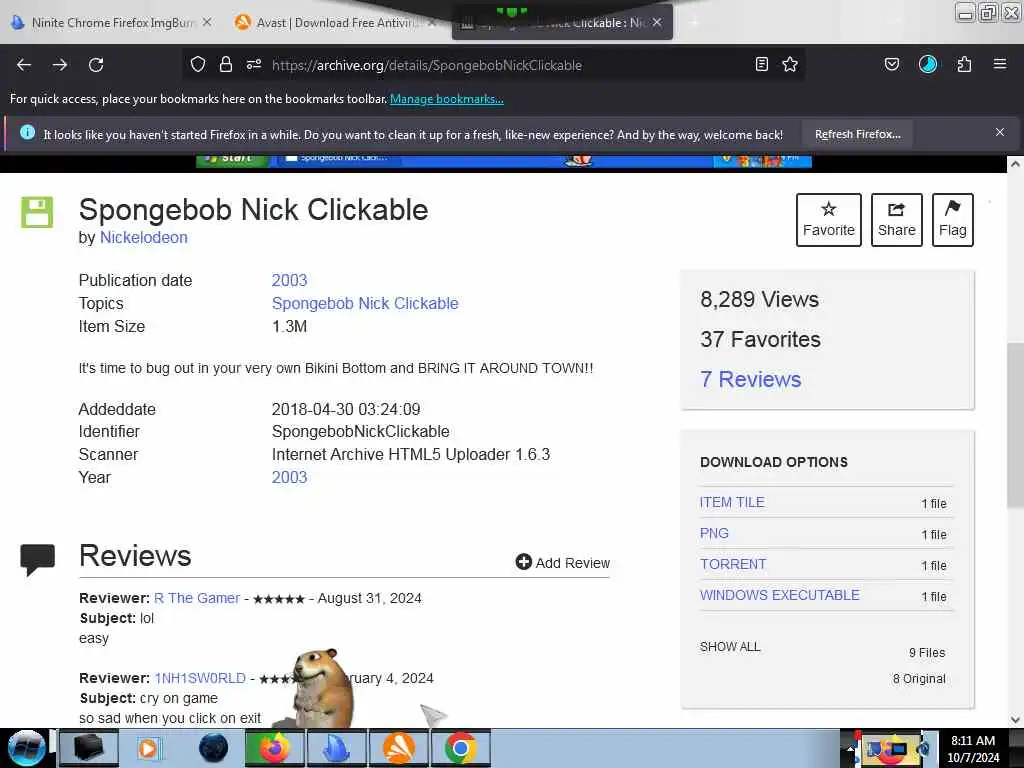Open the Firefox hamburger application menu
The width and height of the screenshot is (1024, 768).
click(1000, 64)
